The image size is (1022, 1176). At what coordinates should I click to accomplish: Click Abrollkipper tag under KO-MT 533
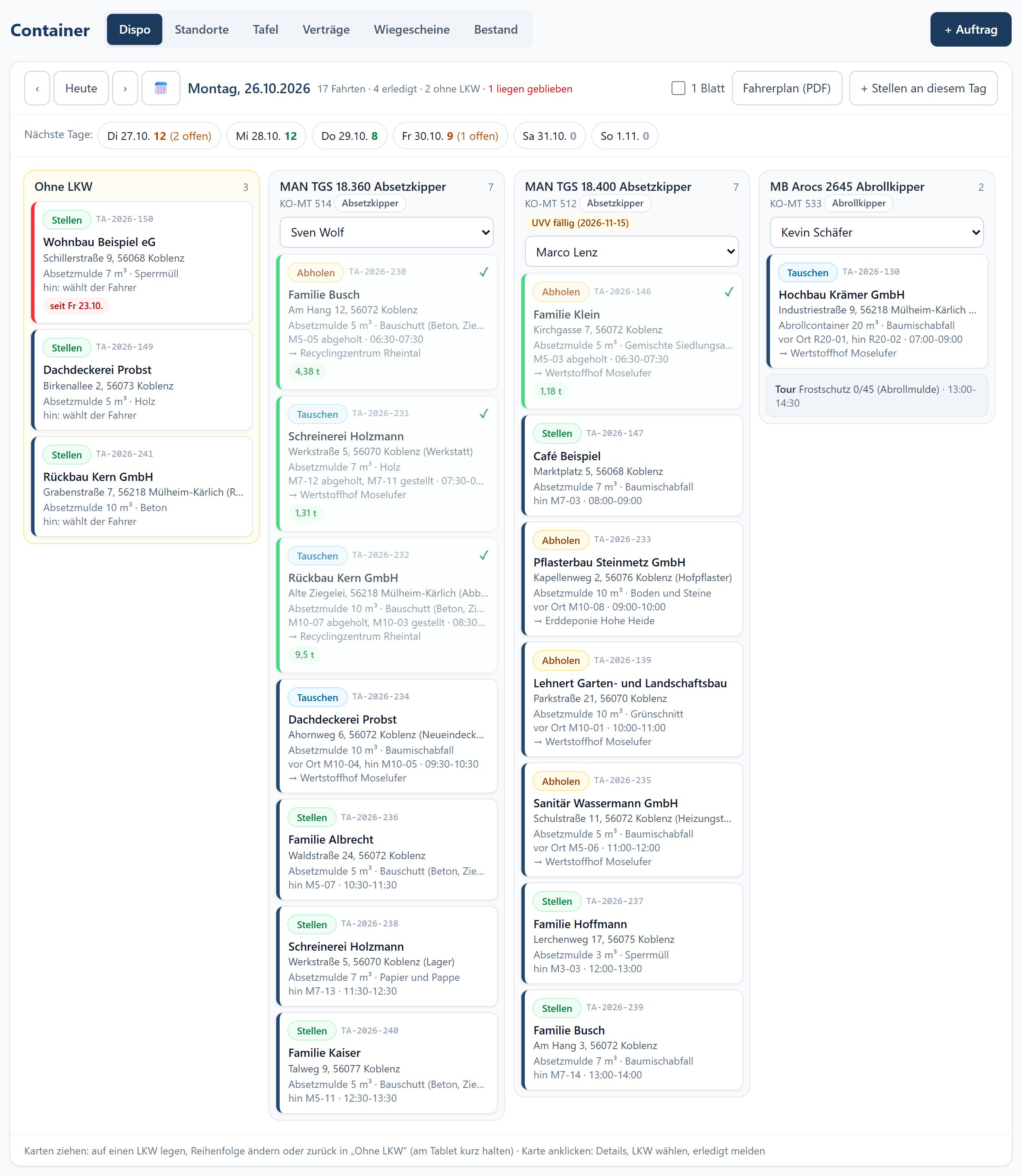[x=858, y=203]
